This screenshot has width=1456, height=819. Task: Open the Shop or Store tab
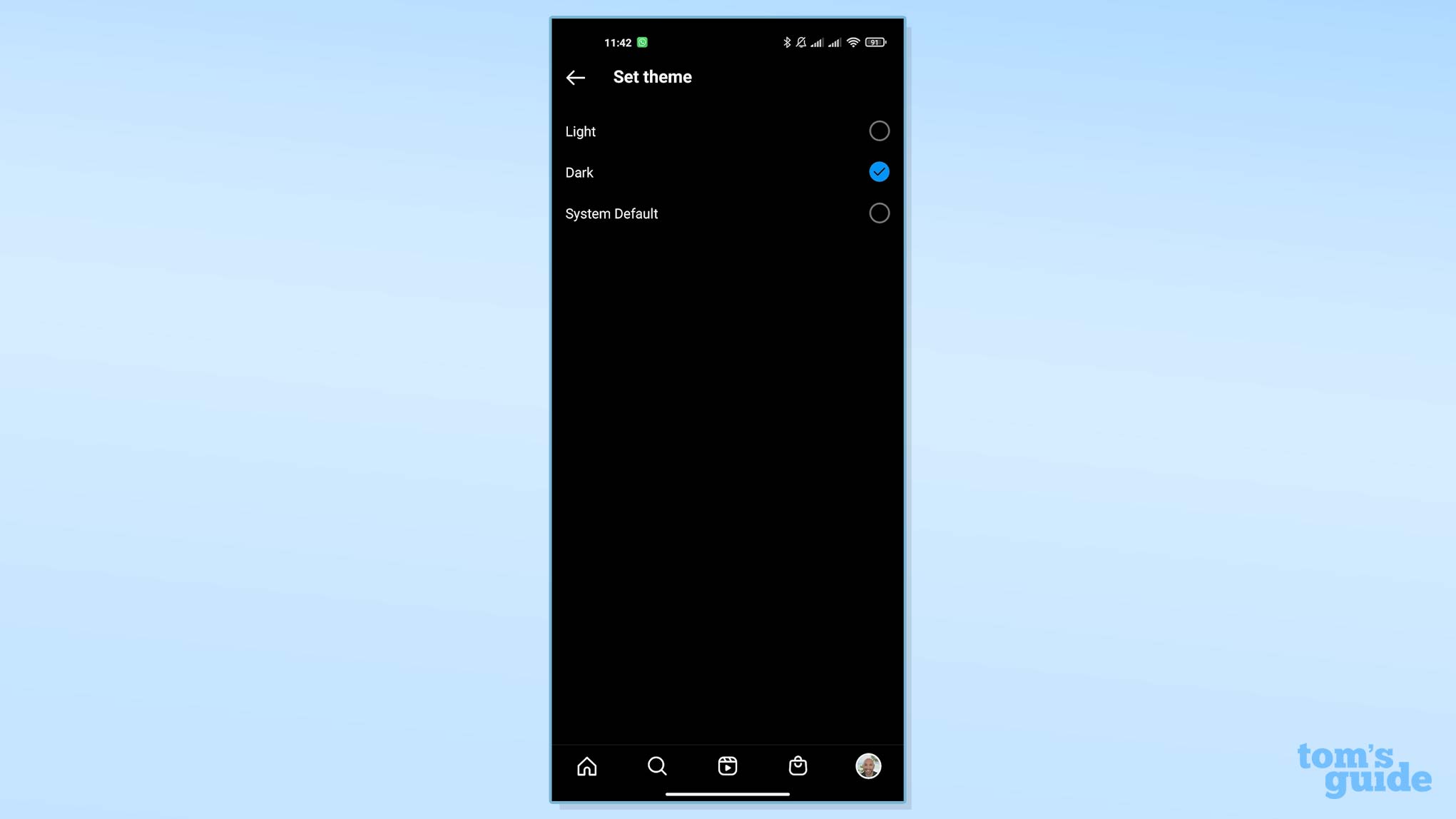pyautogui.click(x=798, y=766)
